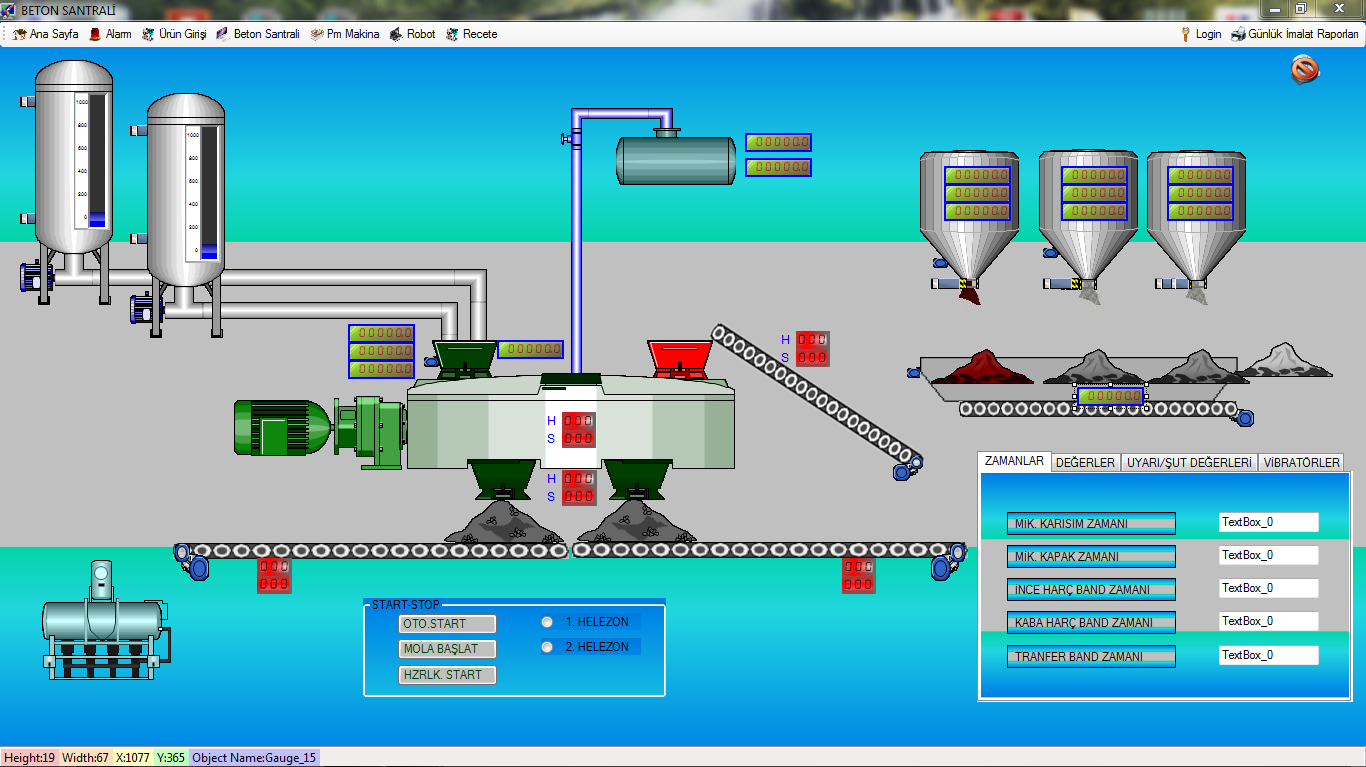Screen dimensions: 1366x767
Task: Click Login in the toolbar
Action: point(1200,34)
